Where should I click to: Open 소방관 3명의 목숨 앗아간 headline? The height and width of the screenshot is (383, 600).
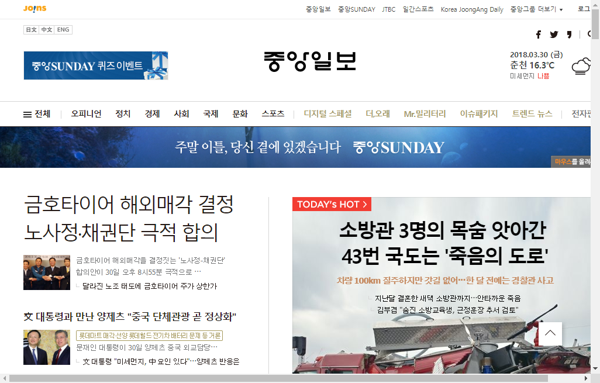tap(443, 243)
